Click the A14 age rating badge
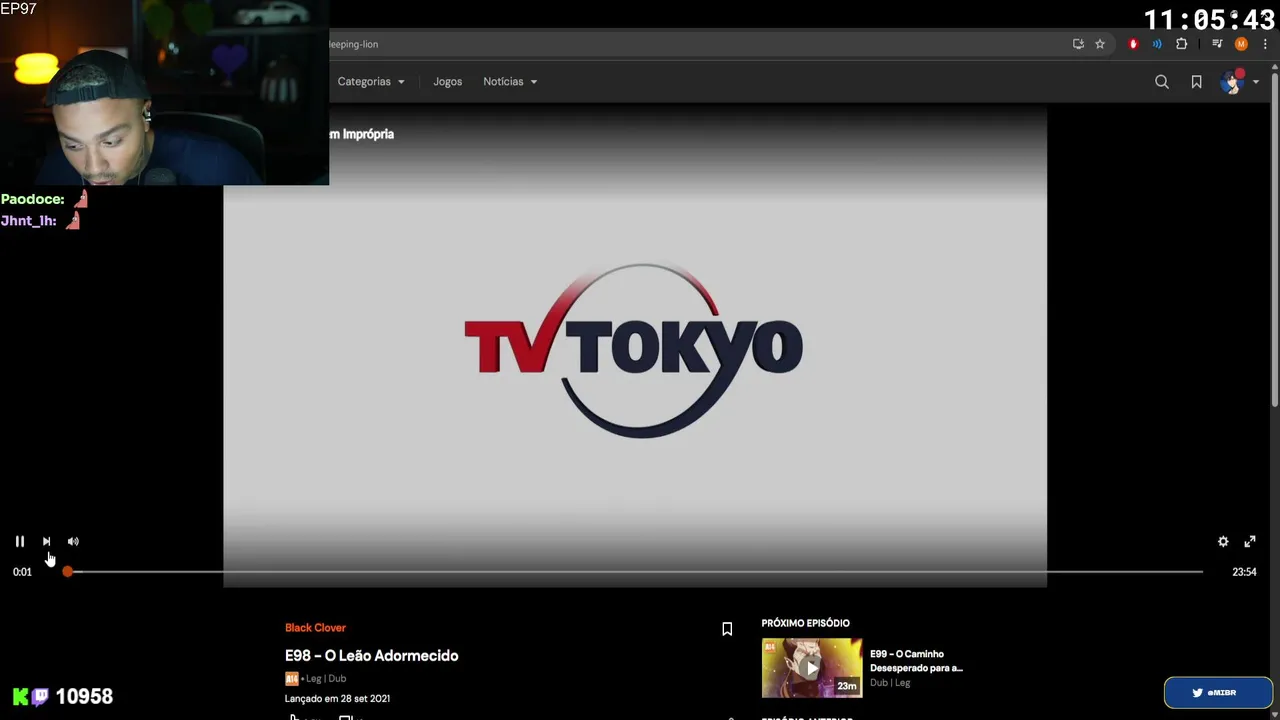1280x720 pixels. pyautogui.click(x=292, y=679)
